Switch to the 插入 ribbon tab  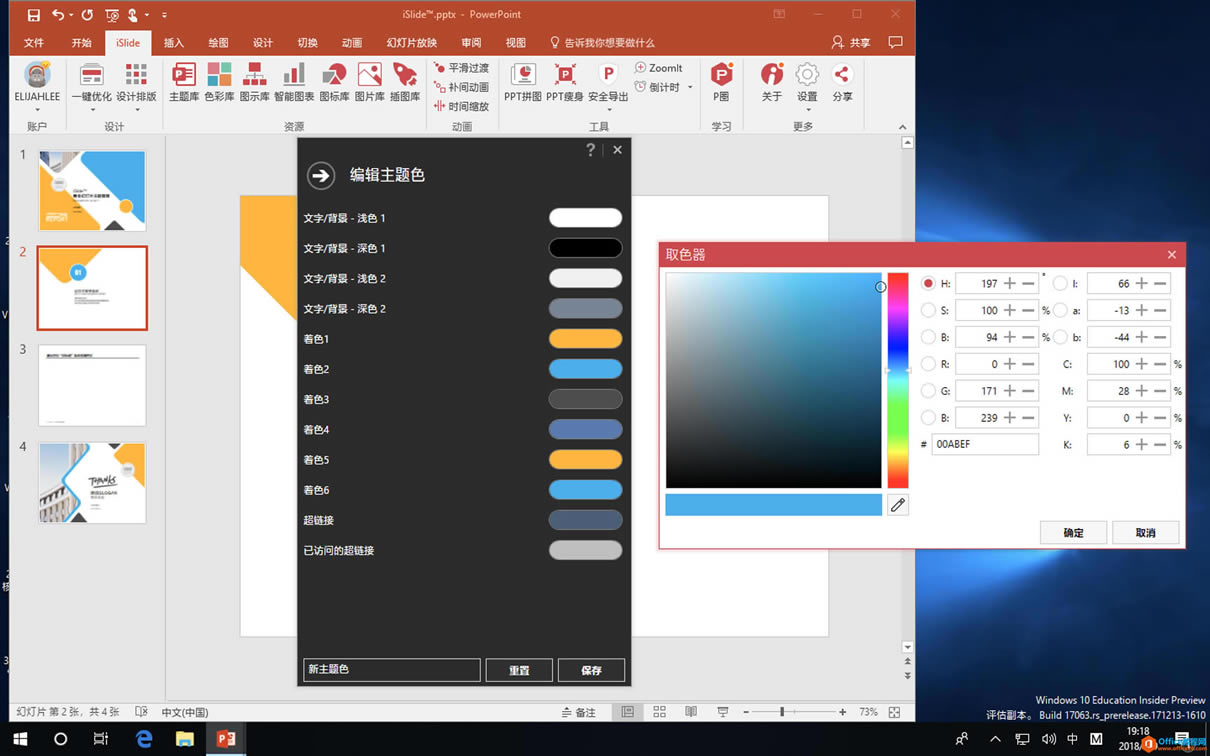174,43
